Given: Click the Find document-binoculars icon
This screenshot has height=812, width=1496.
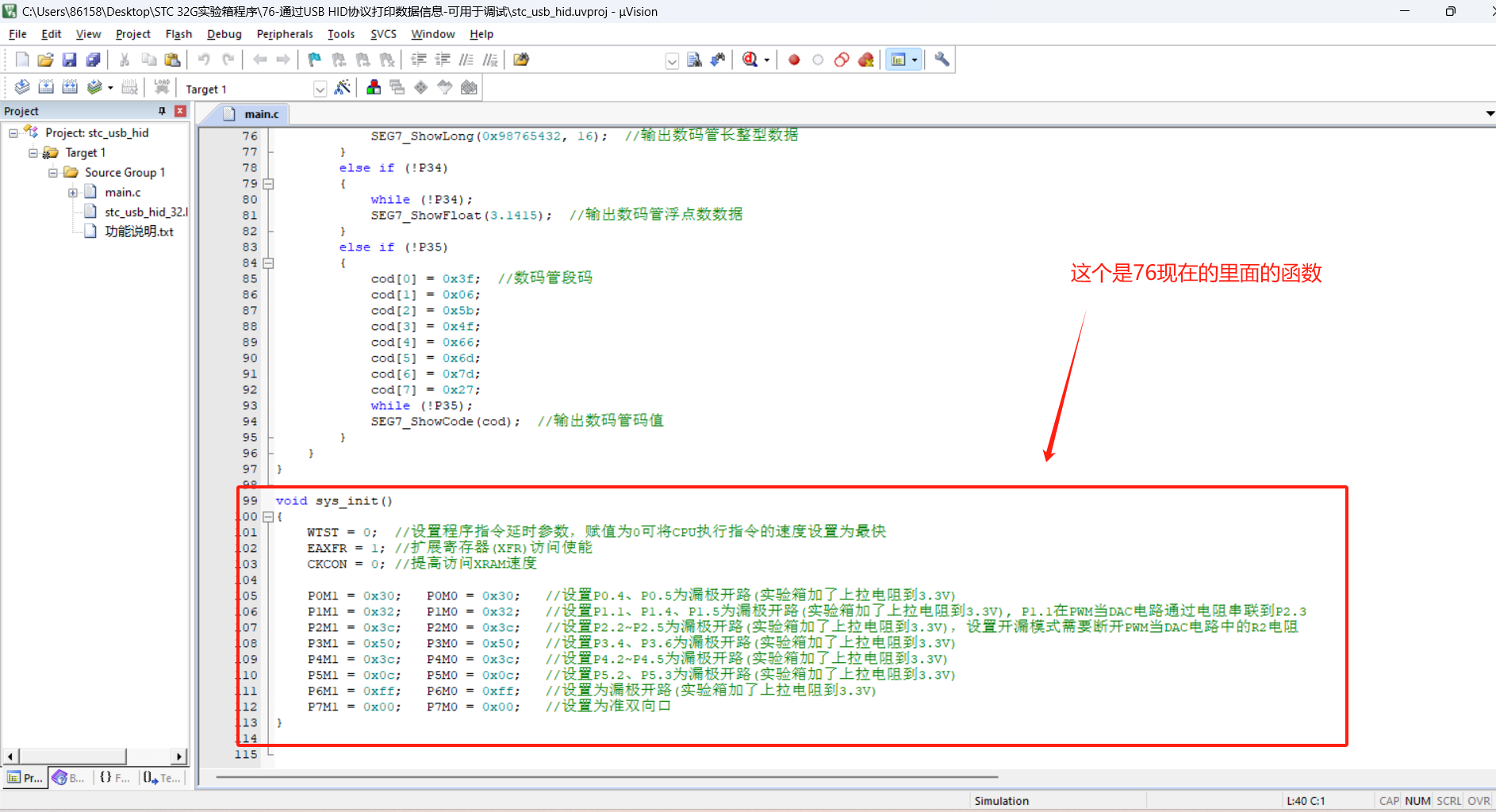Looking at the screenshot, I should click(x=694, y=59).
